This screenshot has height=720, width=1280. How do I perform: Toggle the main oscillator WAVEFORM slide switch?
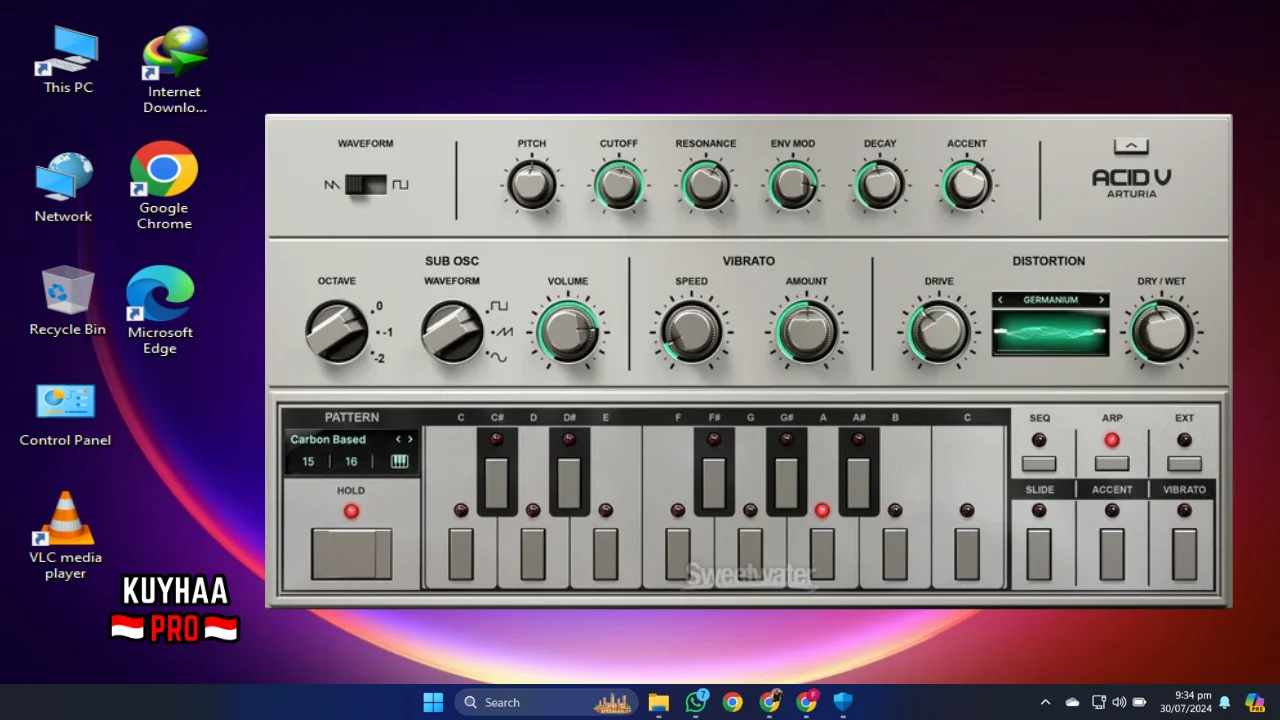(x=366, y=185)
